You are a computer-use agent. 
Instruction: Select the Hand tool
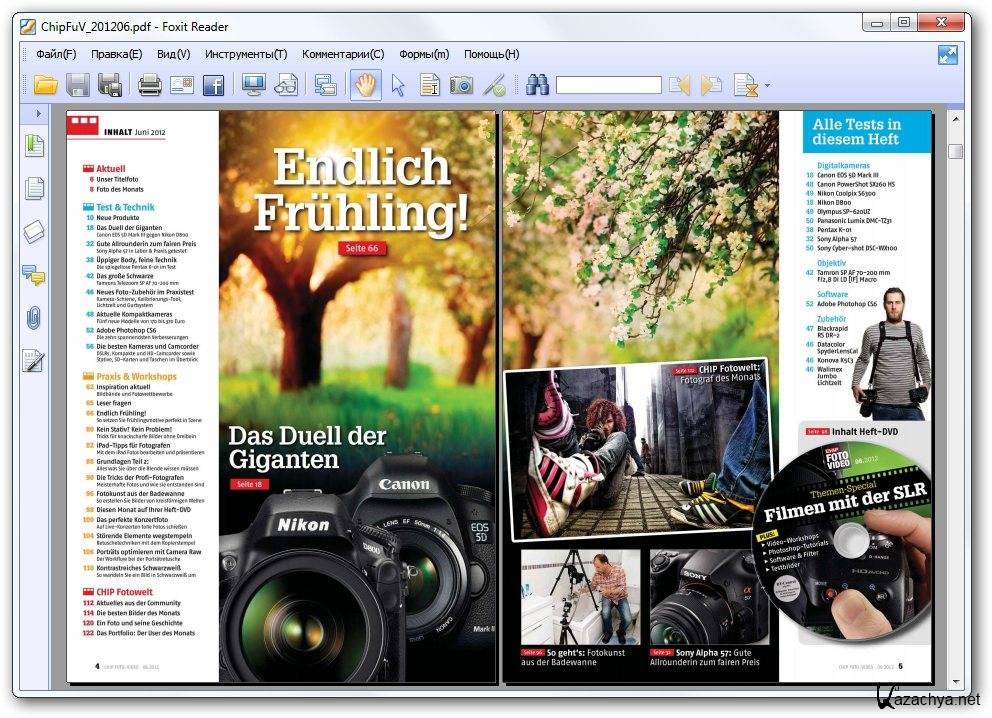tap(365, 85)
